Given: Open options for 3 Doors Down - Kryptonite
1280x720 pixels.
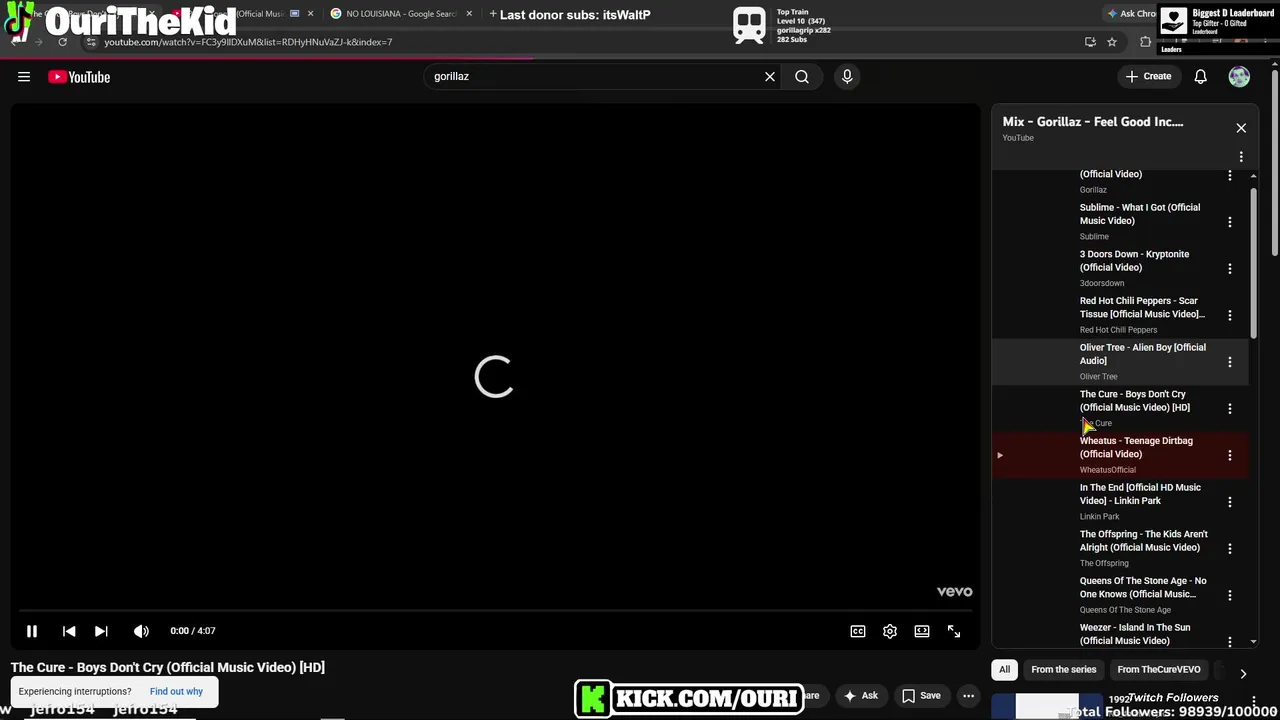Looking at the screenshot, I should pyautogui.click(x=1230, y=268).
